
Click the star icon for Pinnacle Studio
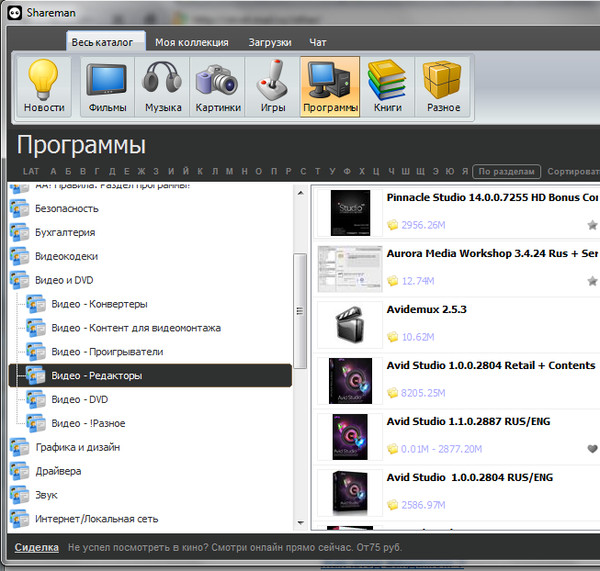[x=592, y=225]
